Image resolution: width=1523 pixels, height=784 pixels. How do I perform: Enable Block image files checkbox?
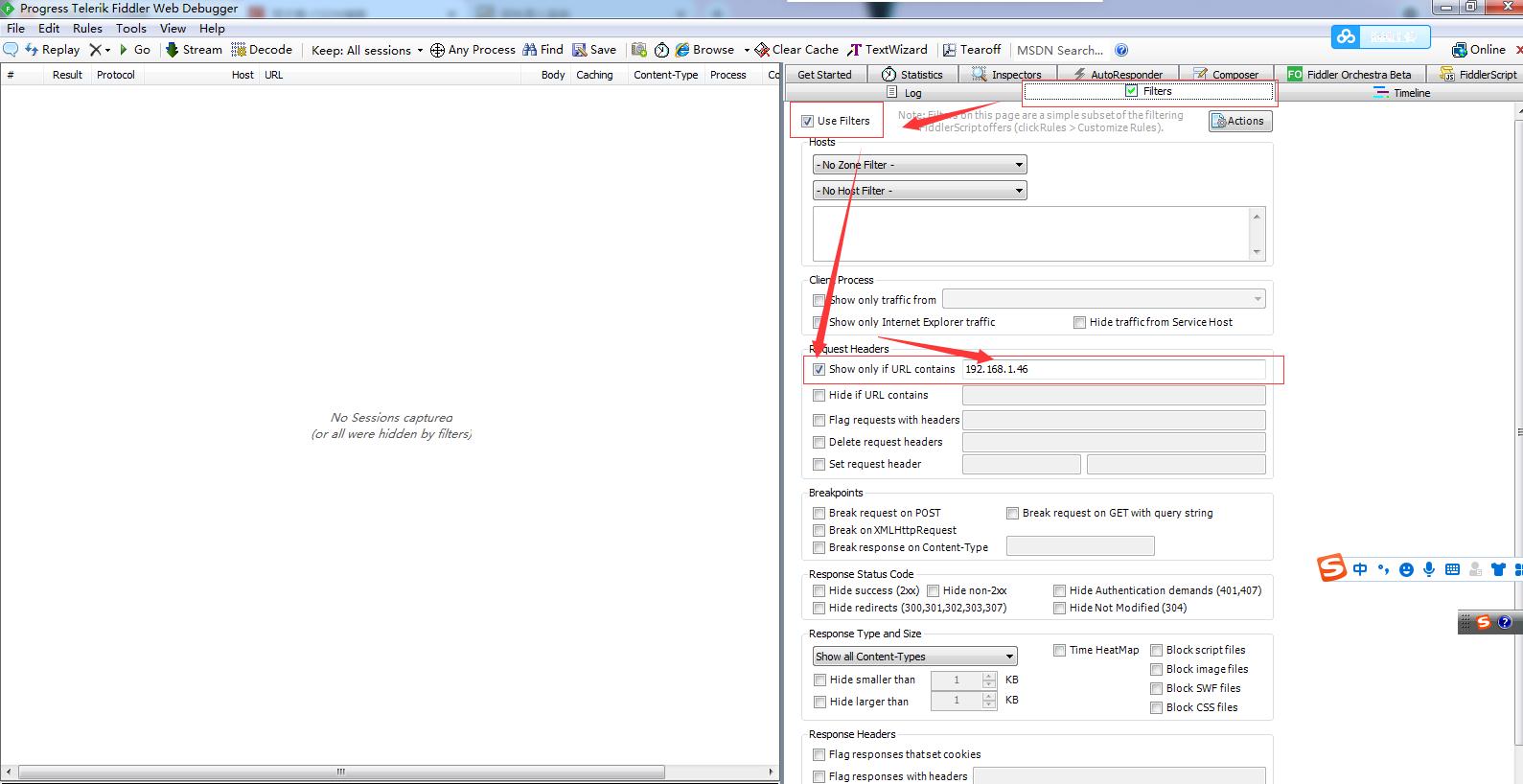coord(1156,669)
